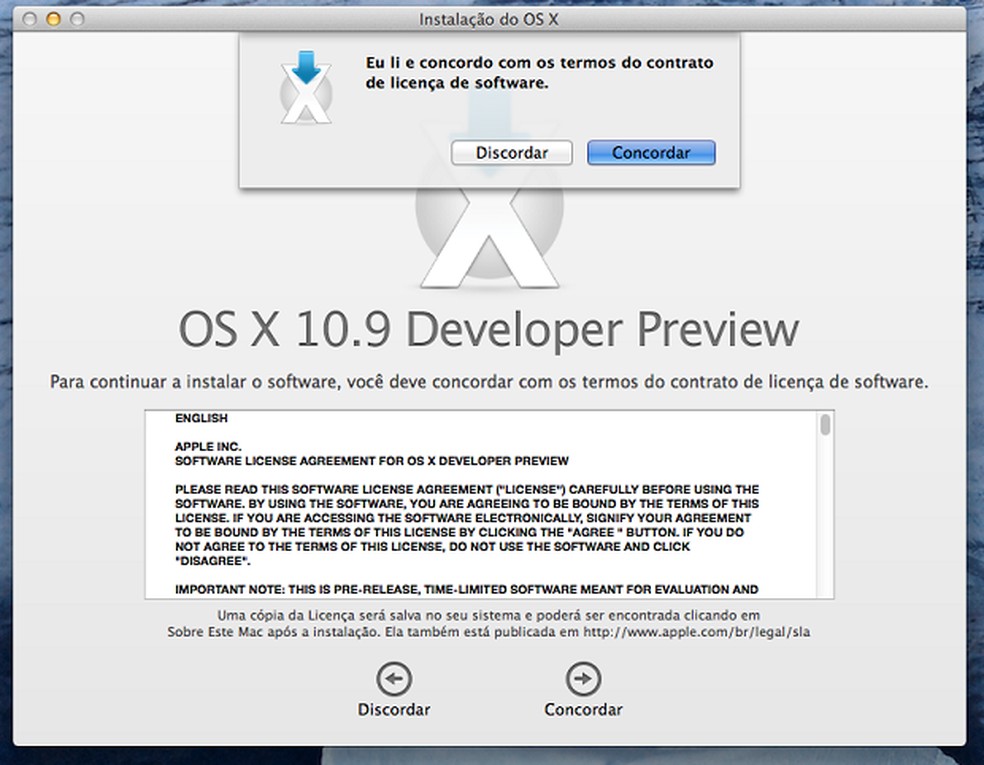Click the red close window button

click(29, 19)
